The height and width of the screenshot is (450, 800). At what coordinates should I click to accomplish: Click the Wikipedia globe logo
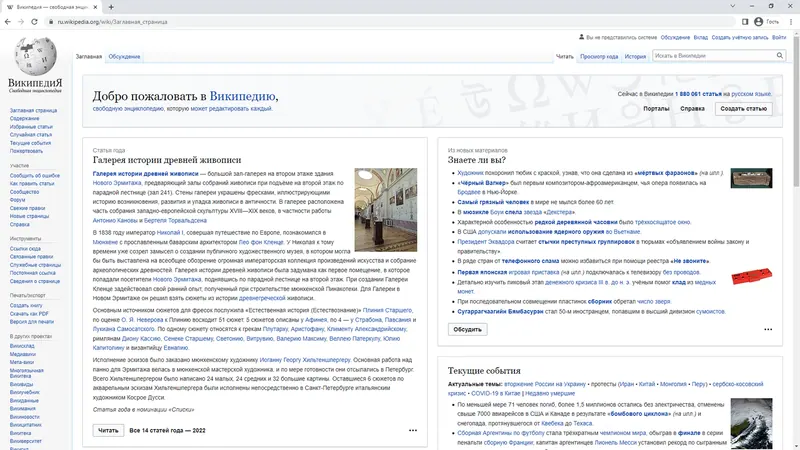(x=35, y=56)
